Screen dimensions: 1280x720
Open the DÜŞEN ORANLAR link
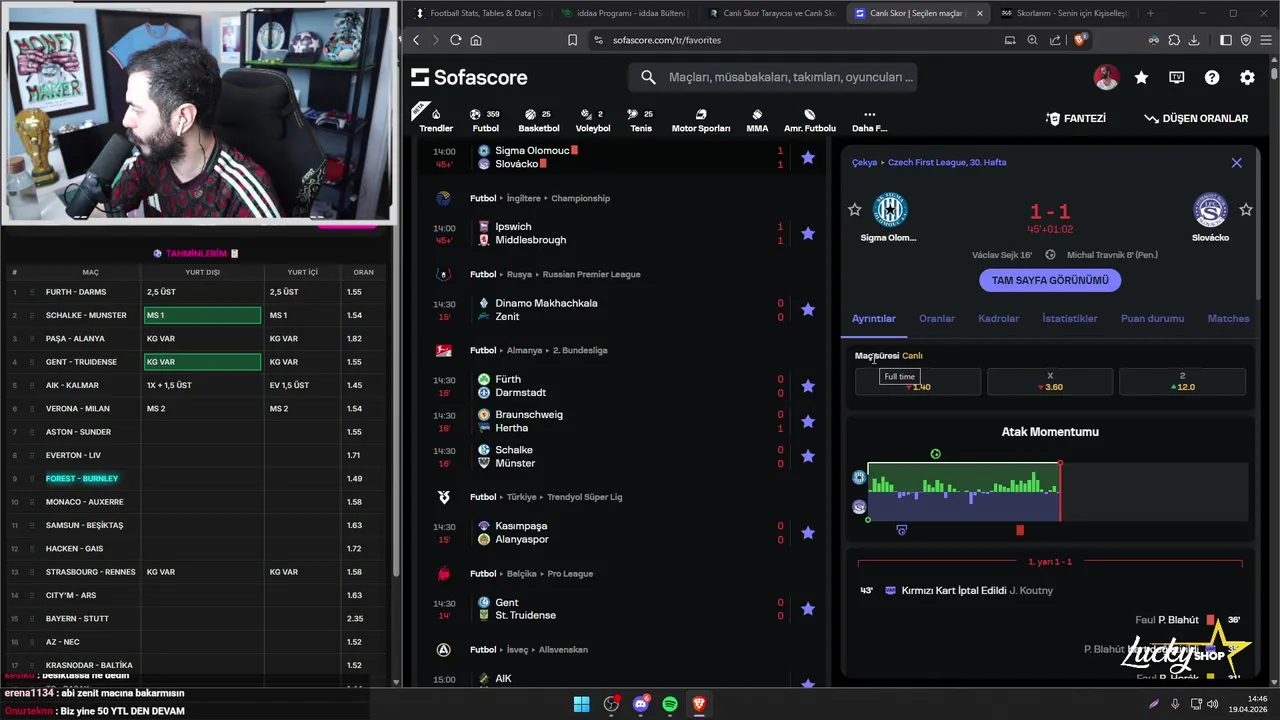(1196, 118)
